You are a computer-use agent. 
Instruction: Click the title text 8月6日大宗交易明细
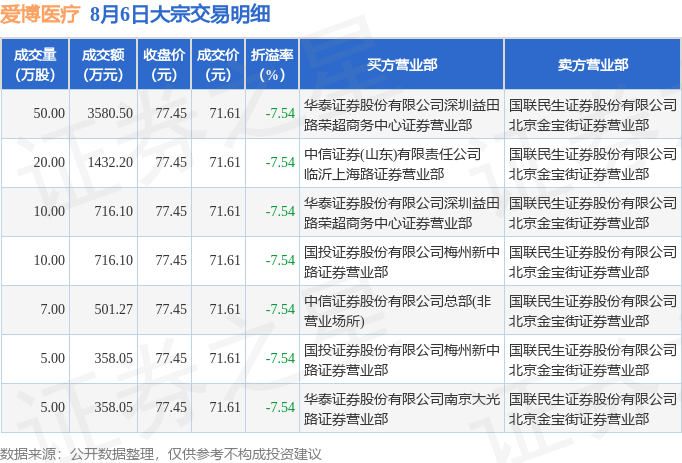coord(180,14)
